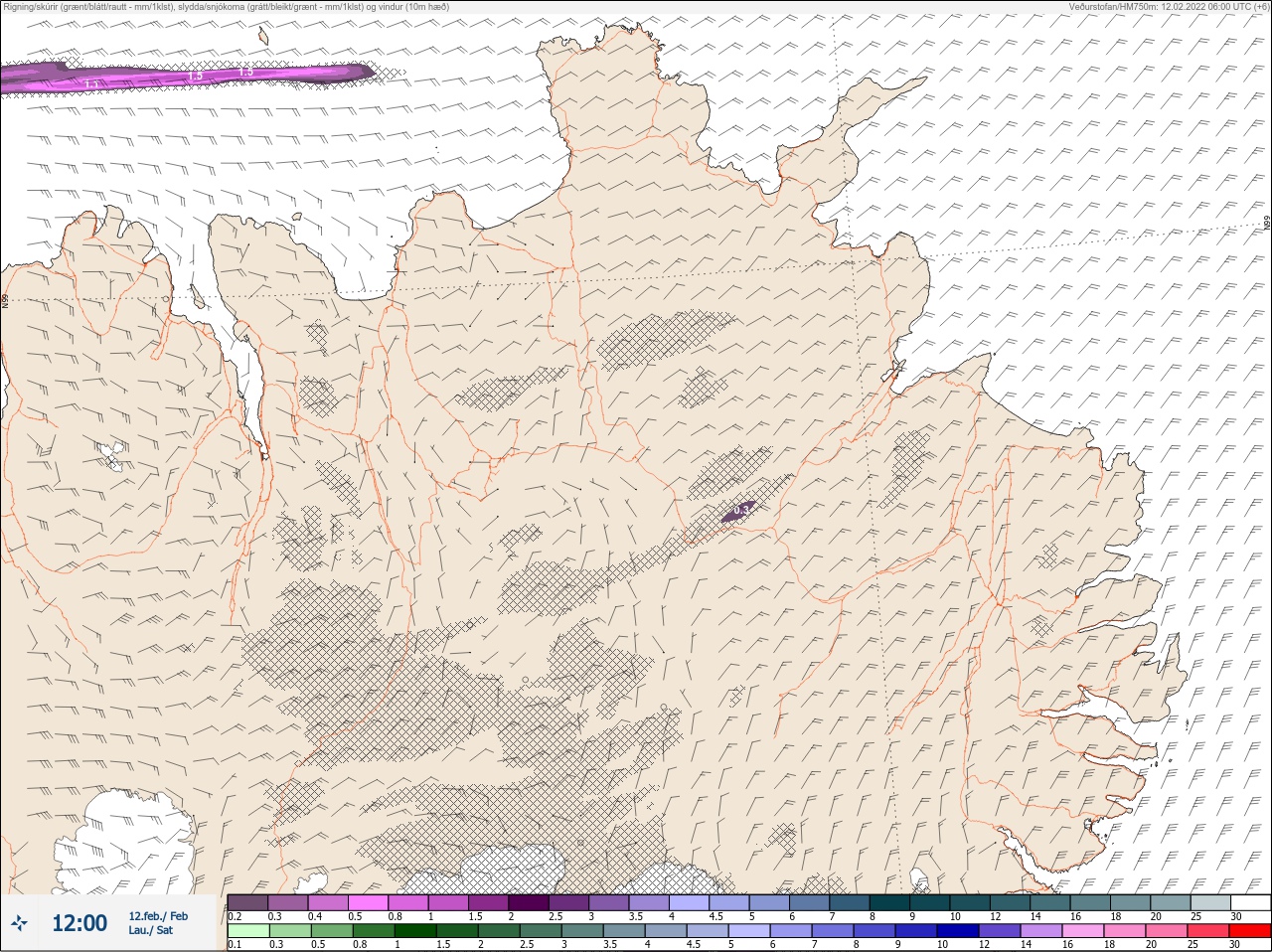Click the navy blue swatch labeled 10 in lower legend
1272x952 pixels.
point(957,931)
